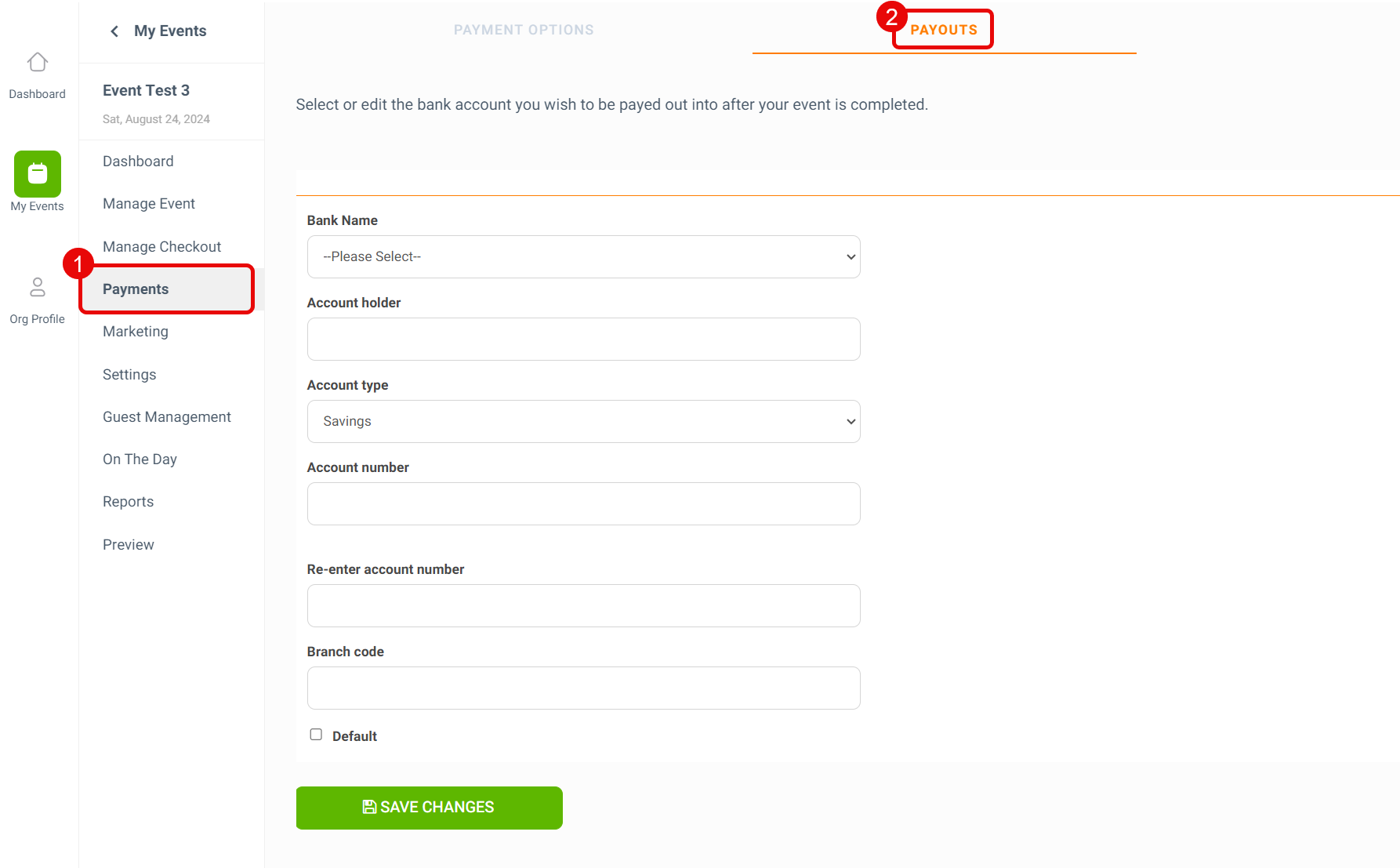The height and width of the screenshot is (868, 1400).
Task: Focus the Re-enter account number field
Action: [584, 606]
